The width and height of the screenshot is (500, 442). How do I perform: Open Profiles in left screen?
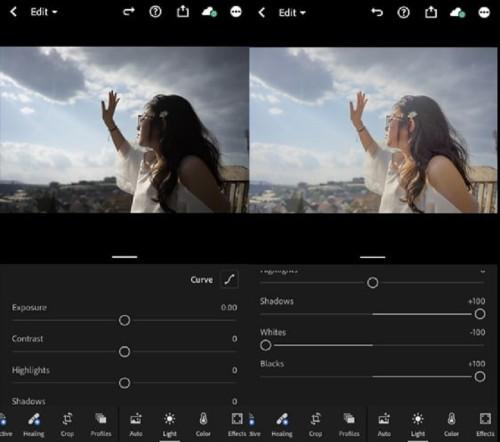click(101, 425)
